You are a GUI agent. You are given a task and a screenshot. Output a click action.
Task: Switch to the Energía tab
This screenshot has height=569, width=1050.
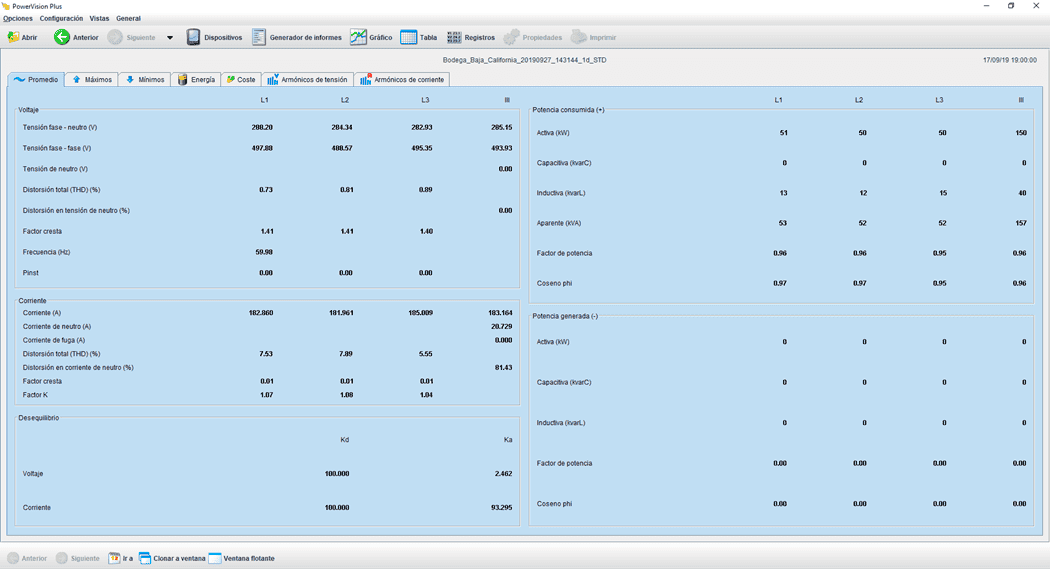196,80
